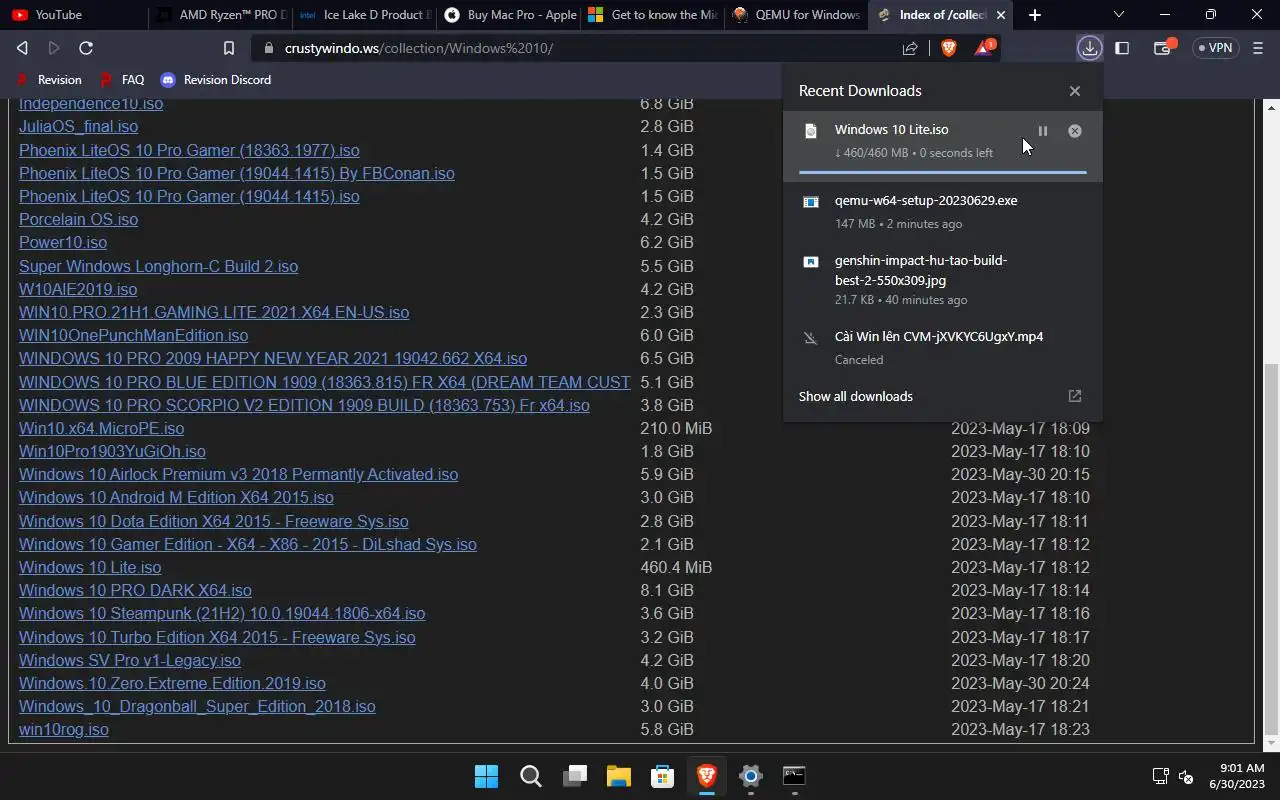Download Win10.x64.MicroPE.iso

(x=101, y=429)
